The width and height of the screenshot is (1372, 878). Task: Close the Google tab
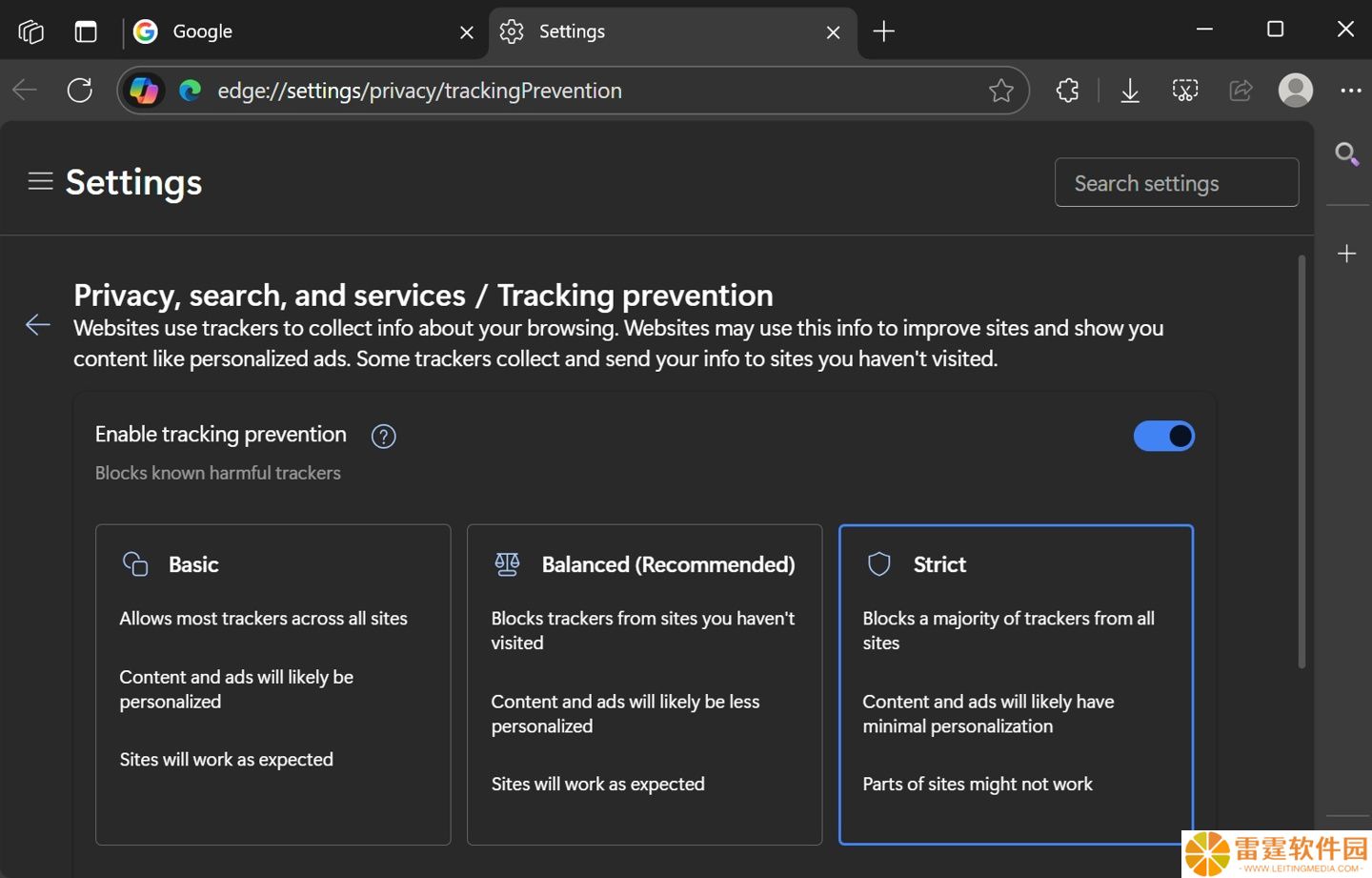click(x=467, y=32)
